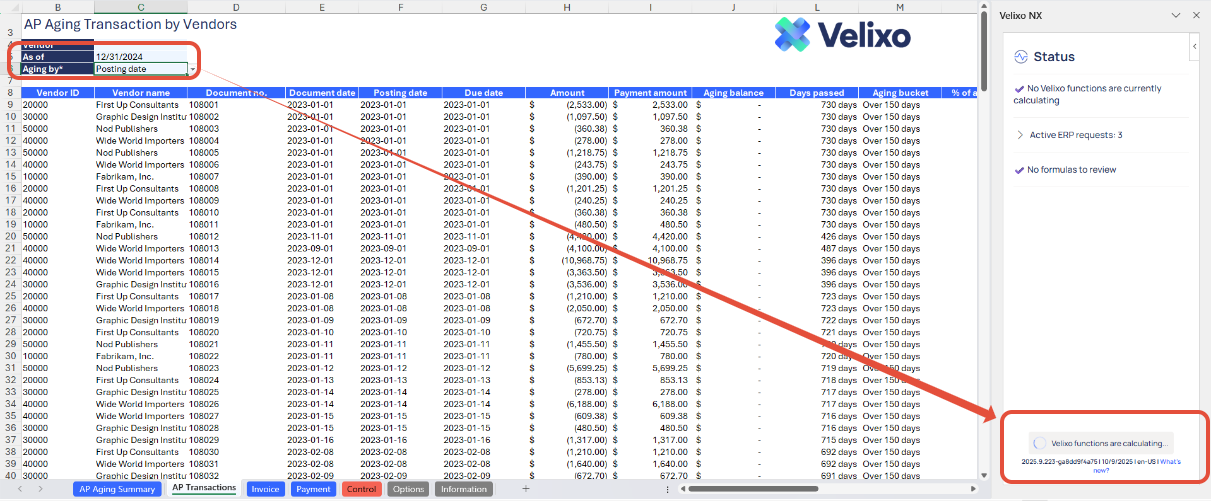
Task: Open the Information sheet tab
Action: click(x=464, y=489)
